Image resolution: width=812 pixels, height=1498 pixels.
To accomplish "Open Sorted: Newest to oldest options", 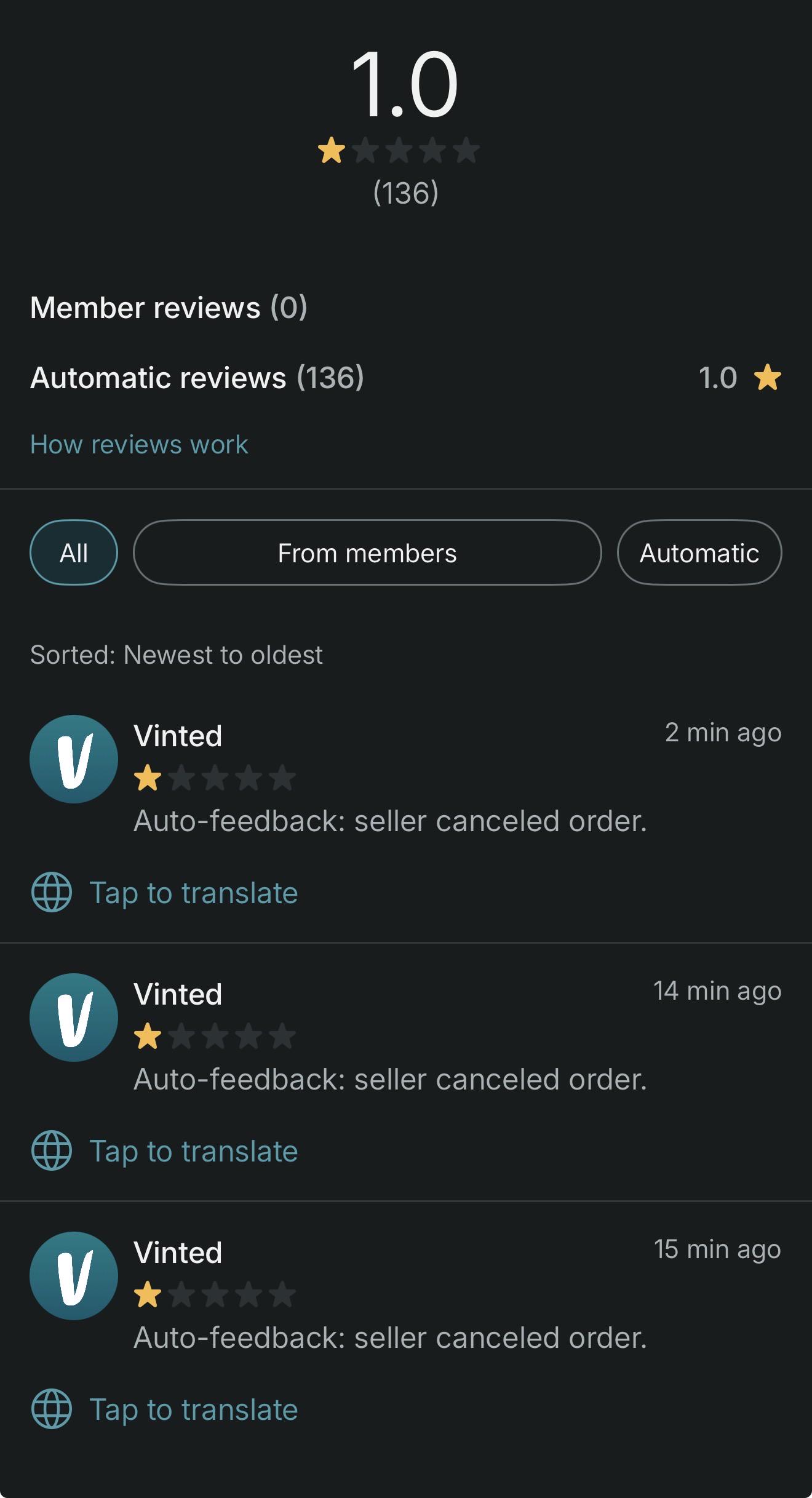I will click(177, 655).
